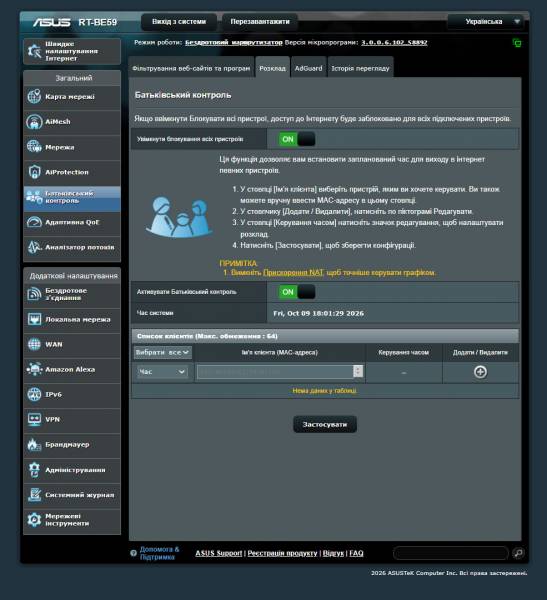Click the Перезавантажити button
Viewport: 547px width, 600px height.
pos(260,22)
